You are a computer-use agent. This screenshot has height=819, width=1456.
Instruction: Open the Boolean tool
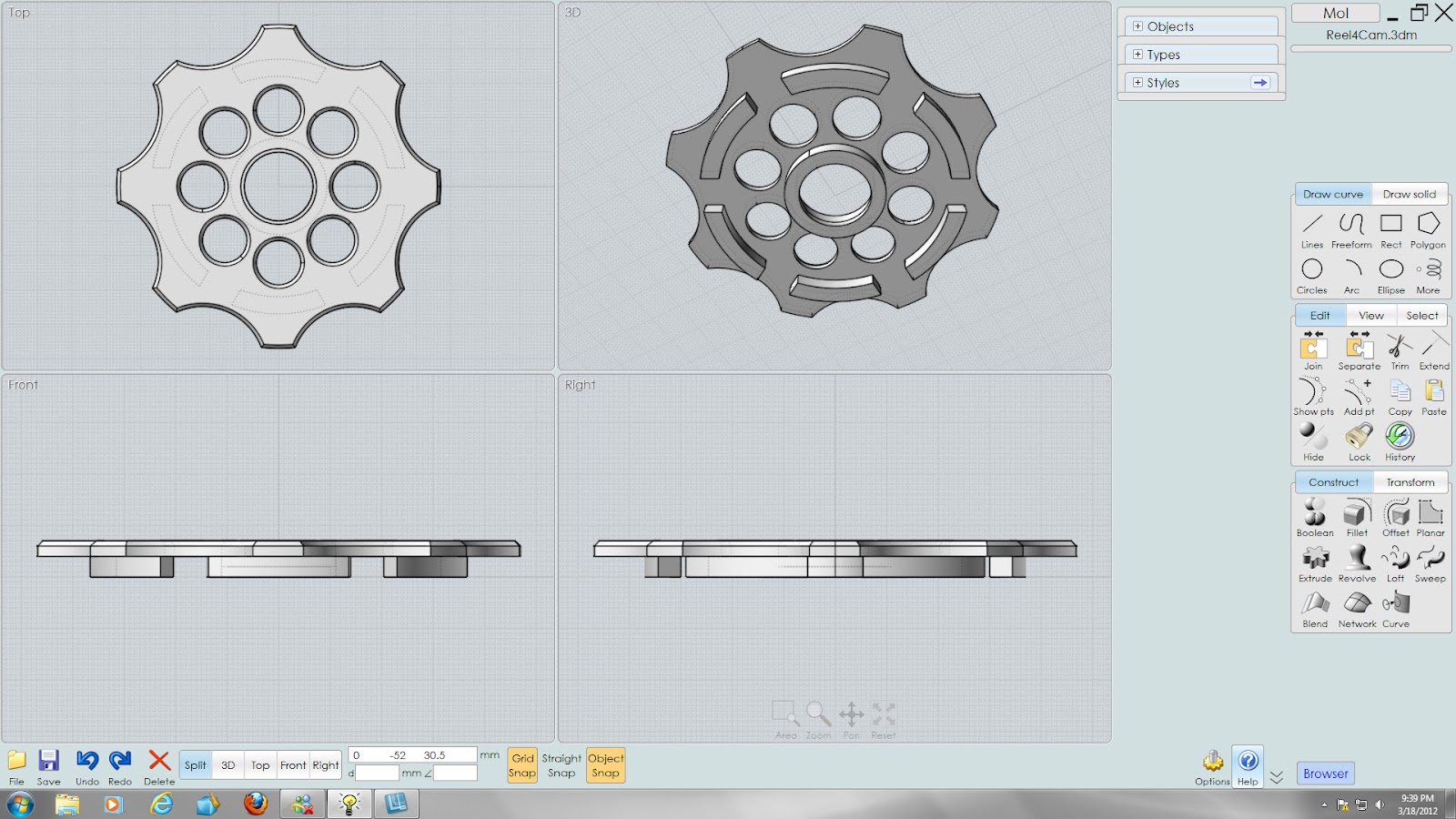(x=1315, y=518)
